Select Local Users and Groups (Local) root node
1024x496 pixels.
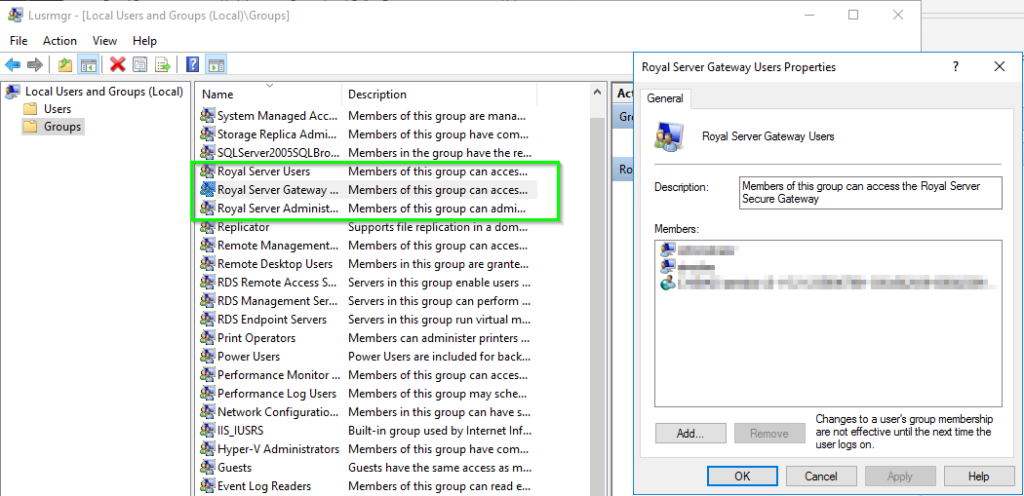(x=104, y=91)
